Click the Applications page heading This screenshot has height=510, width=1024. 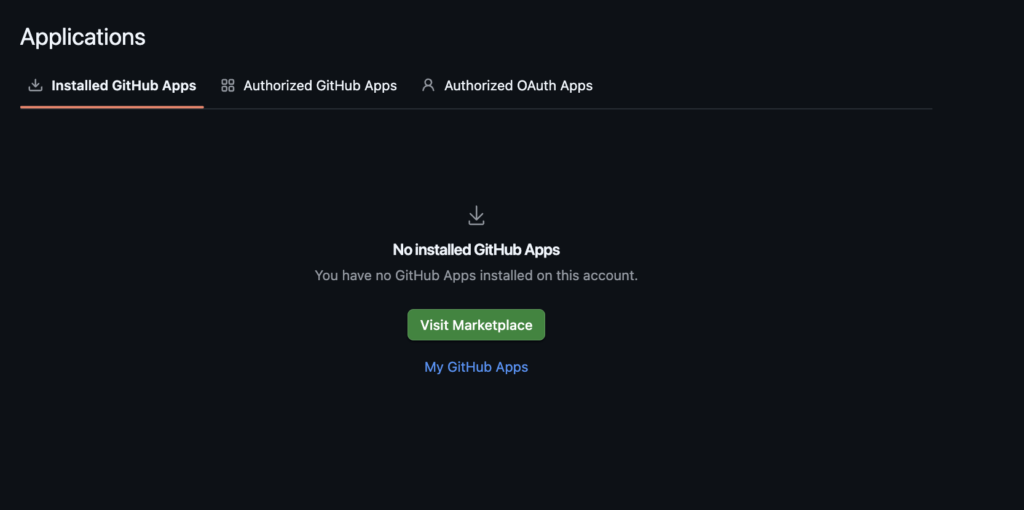83,37
